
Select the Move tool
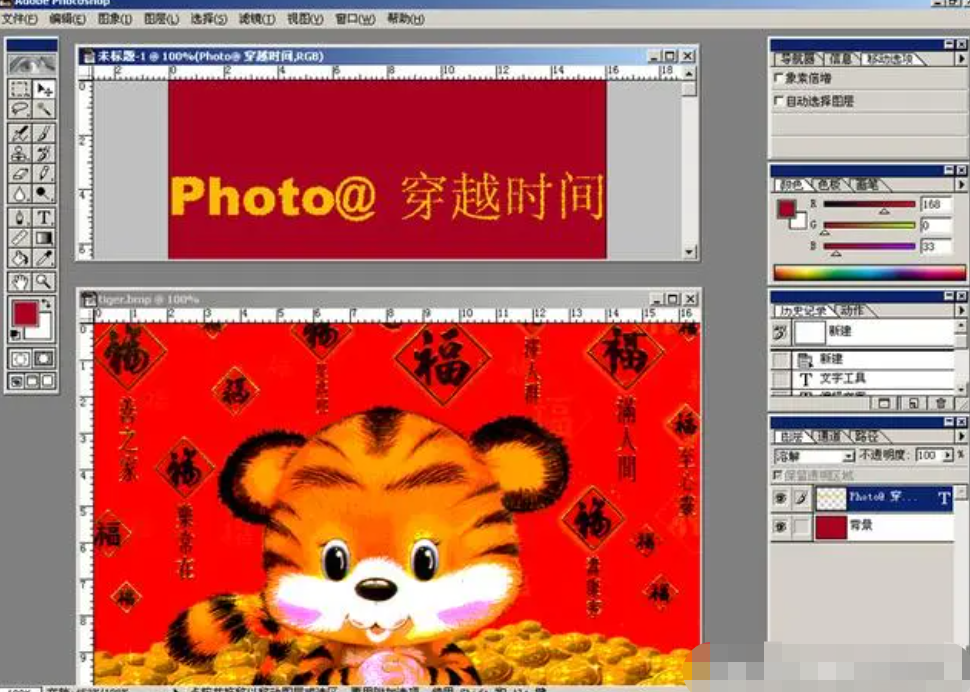point(45,89)
